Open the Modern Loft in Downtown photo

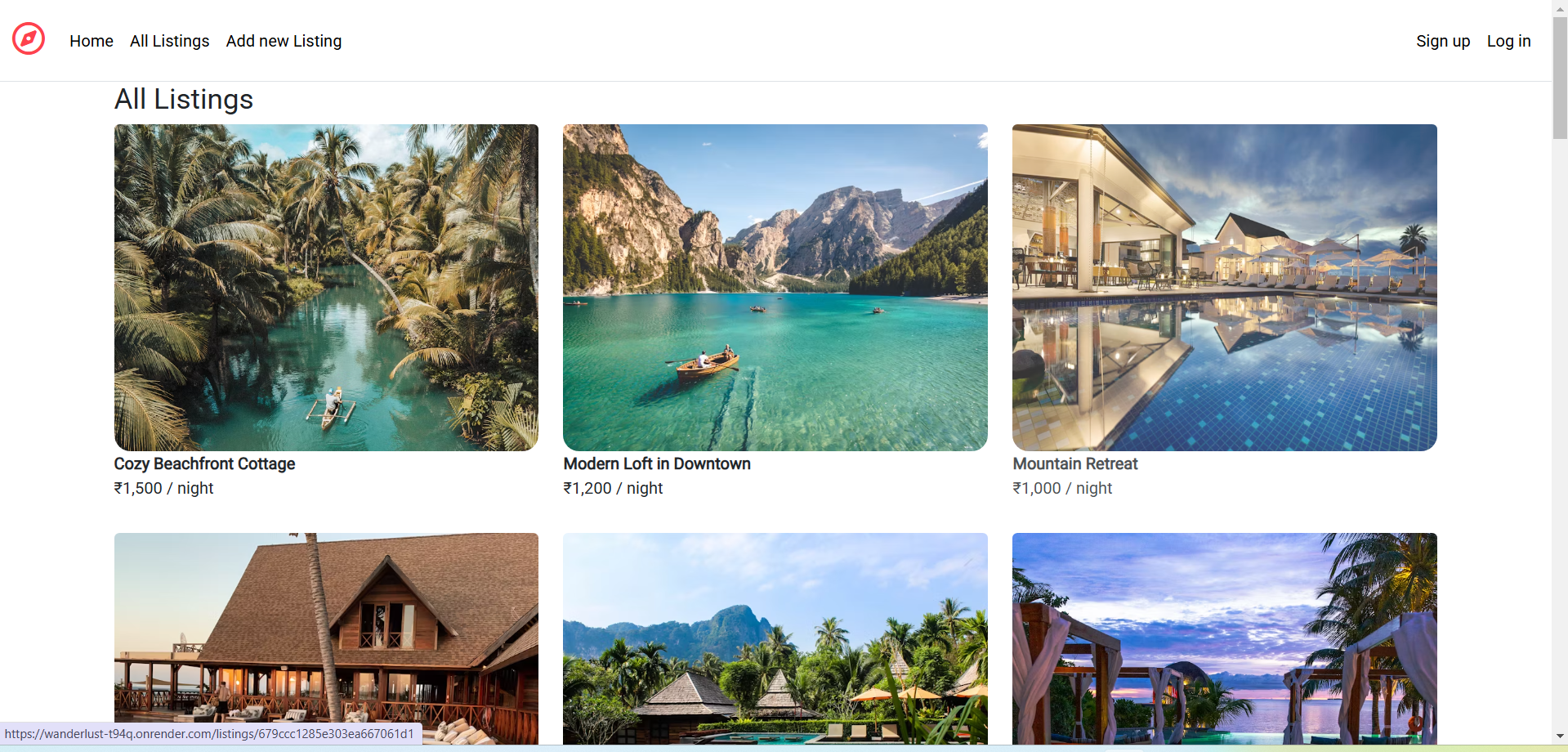[x=775, y=288]
